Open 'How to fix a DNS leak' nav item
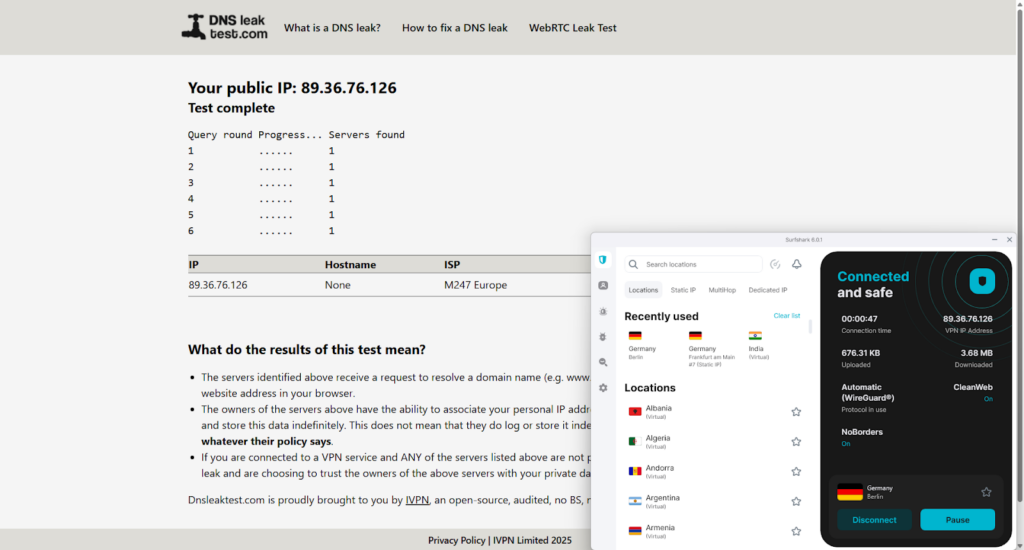Viewport: 1024px width, 550px height. [x=455, y=28]
